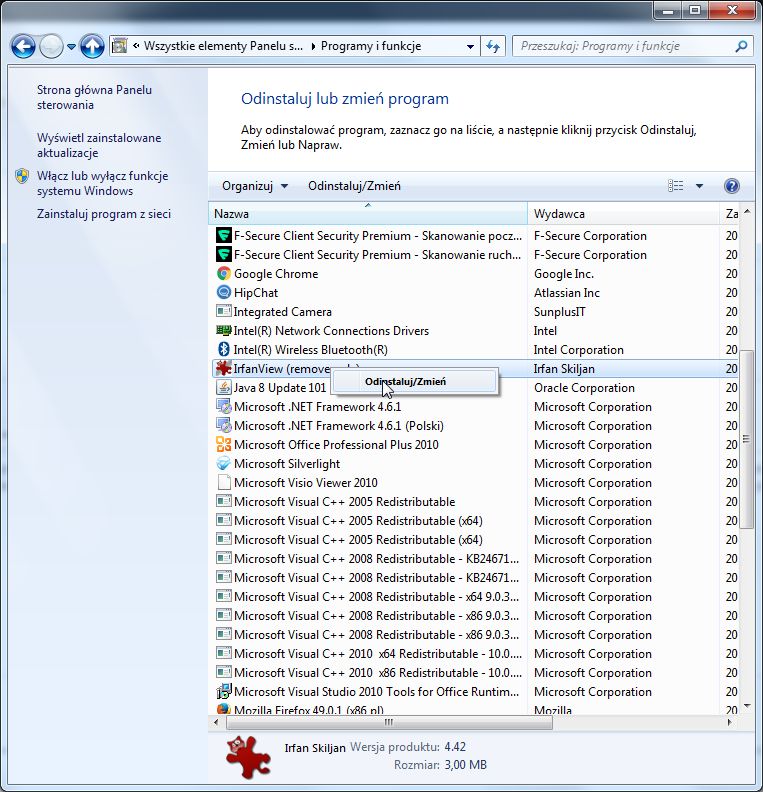Click the shield icon beside Windows features link
Image resolution: width=763 pixels, height=792 pixels.
(x=22, y=176)
